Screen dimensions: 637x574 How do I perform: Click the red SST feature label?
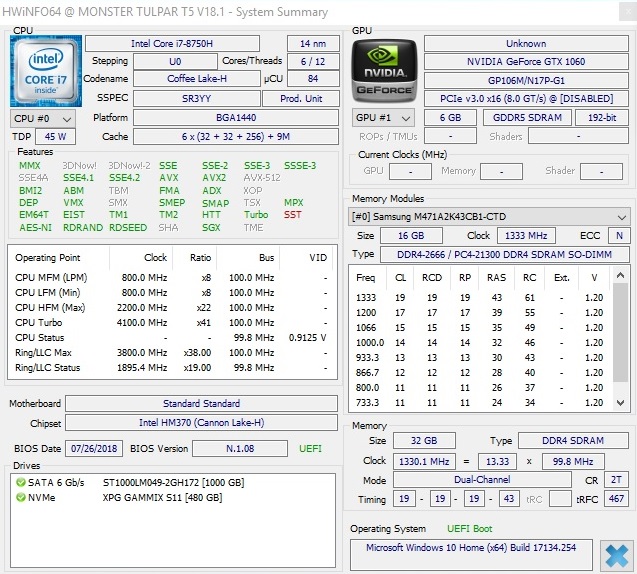click(292, 214)
